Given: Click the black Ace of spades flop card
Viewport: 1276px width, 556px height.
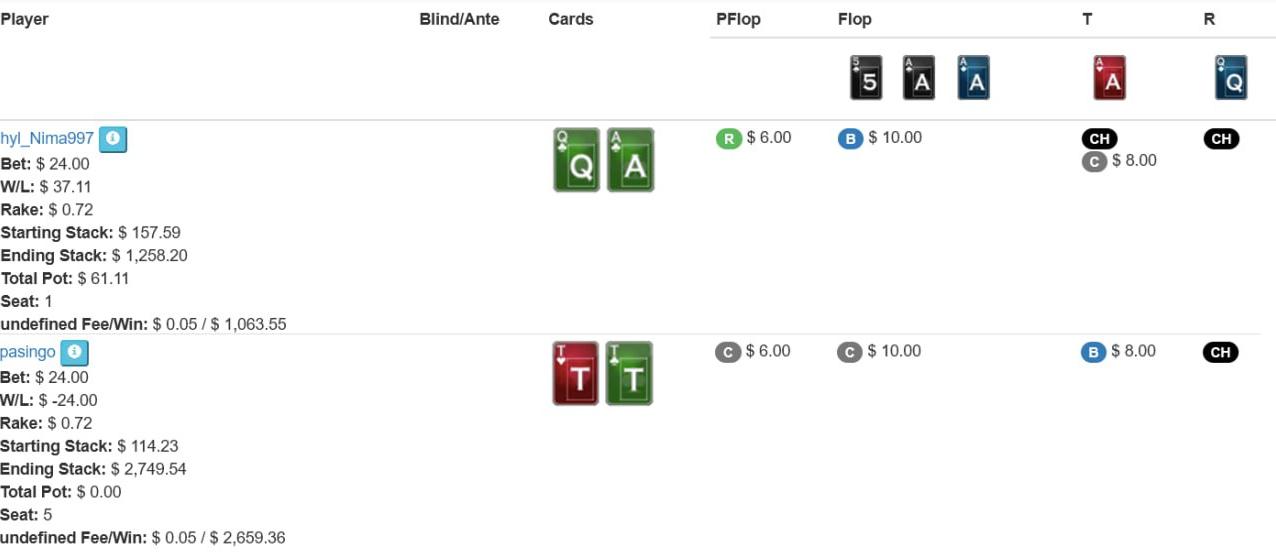Looking at the screenshot, I should coord(919,78).
